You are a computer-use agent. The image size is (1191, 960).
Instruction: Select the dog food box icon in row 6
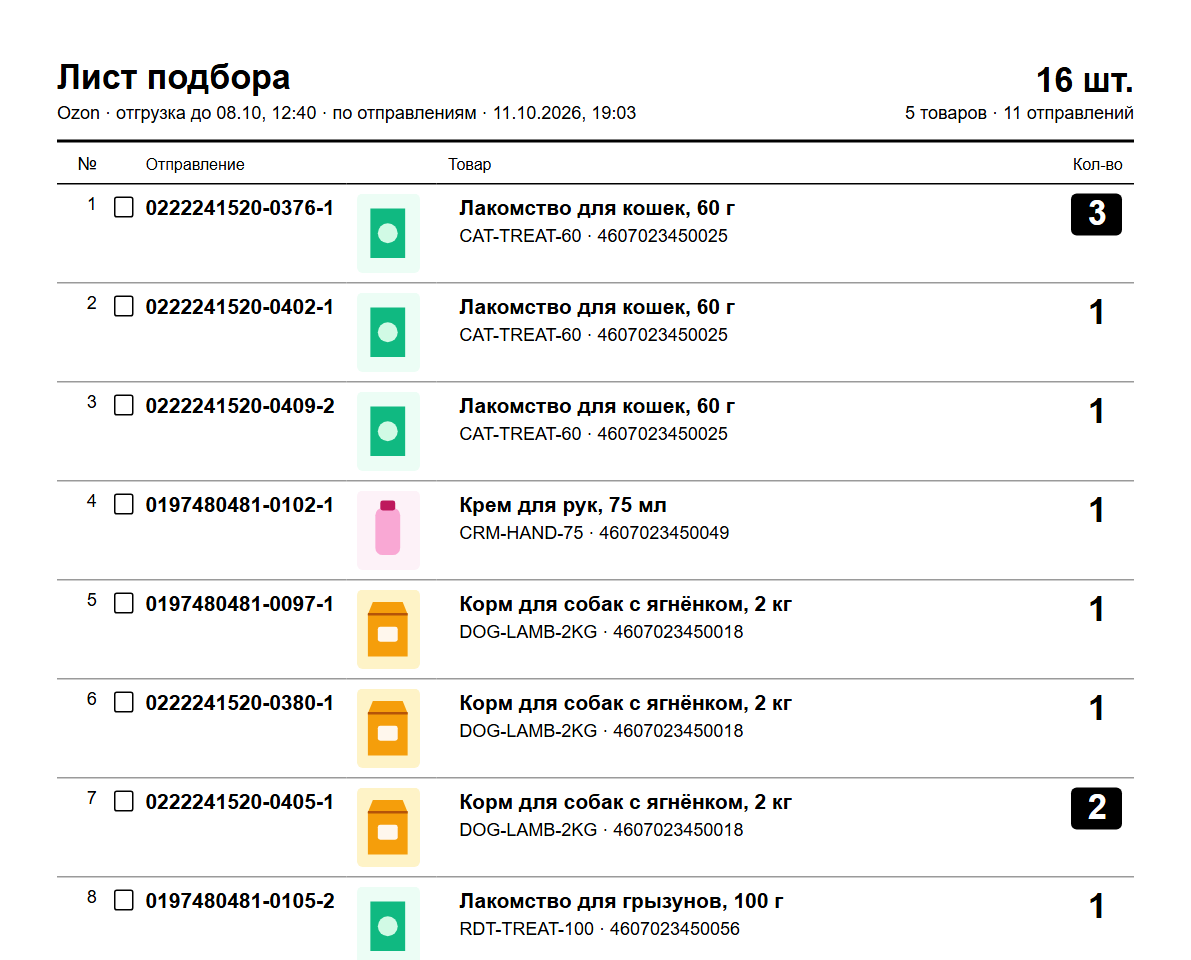coord(388,728)
